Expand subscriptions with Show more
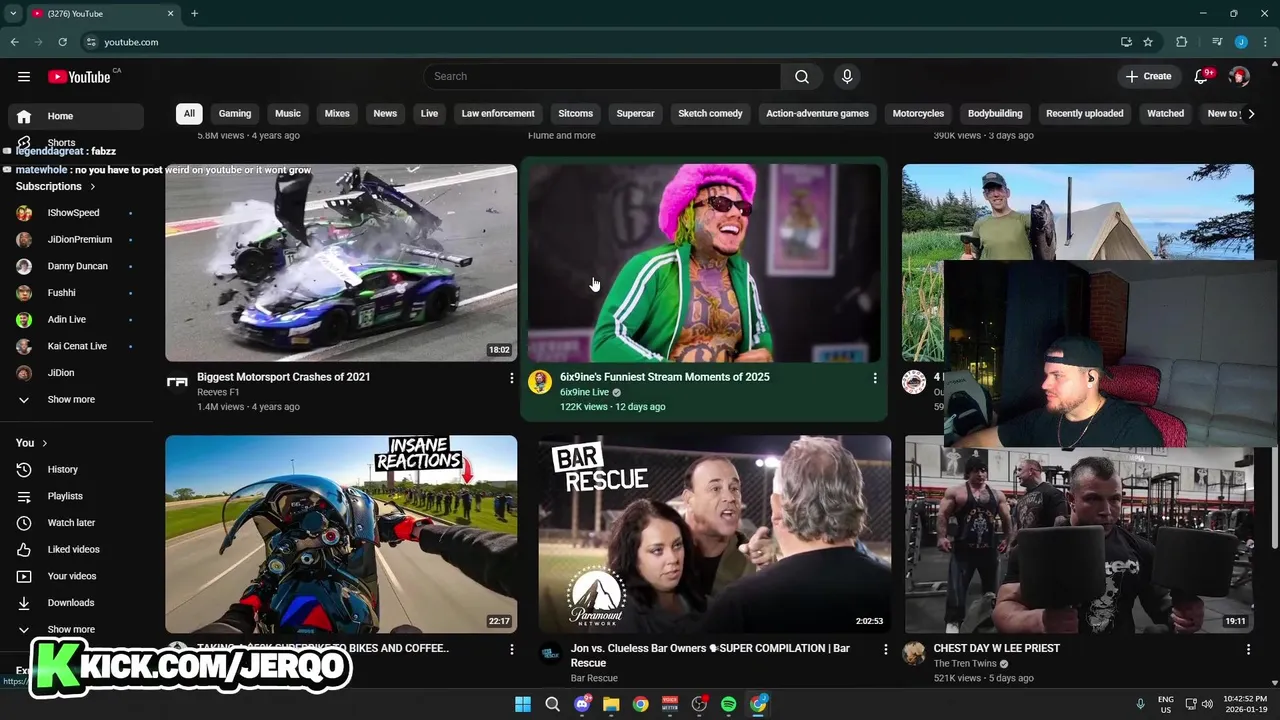Screen dimensions: 1280x720 tap(76, 400)
